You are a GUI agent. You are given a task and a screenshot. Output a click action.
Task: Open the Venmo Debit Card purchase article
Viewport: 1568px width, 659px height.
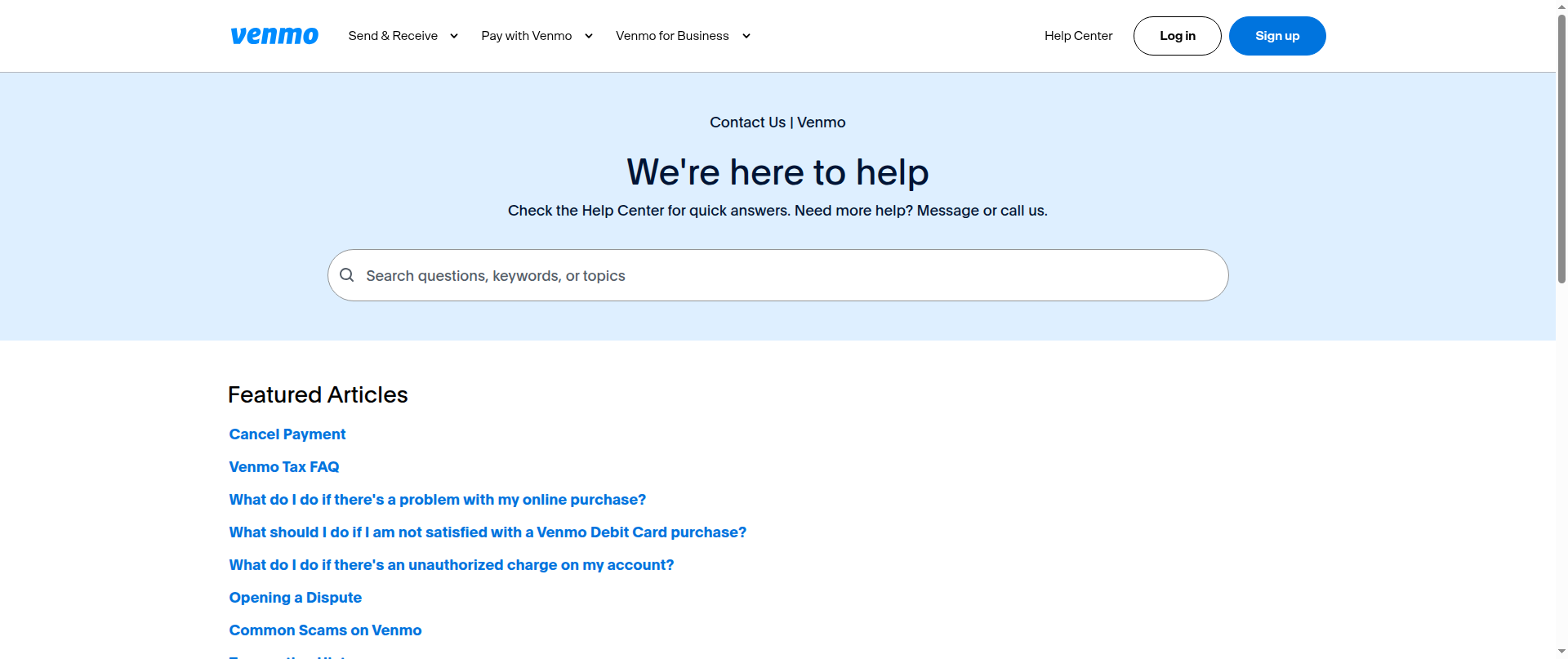488,532
